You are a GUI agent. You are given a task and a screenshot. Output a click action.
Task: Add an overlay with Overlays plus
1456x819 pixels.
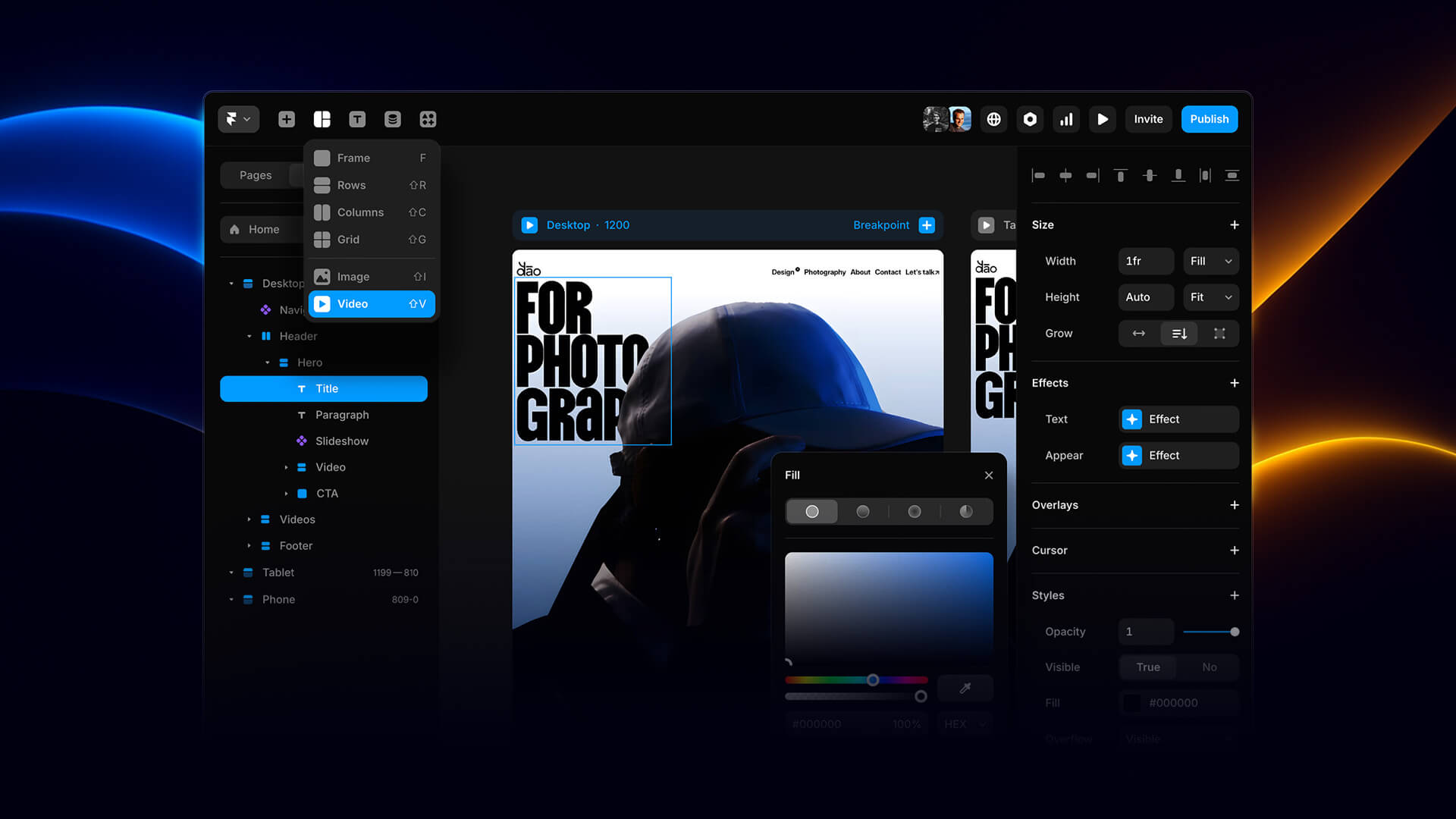point(1235,505)
